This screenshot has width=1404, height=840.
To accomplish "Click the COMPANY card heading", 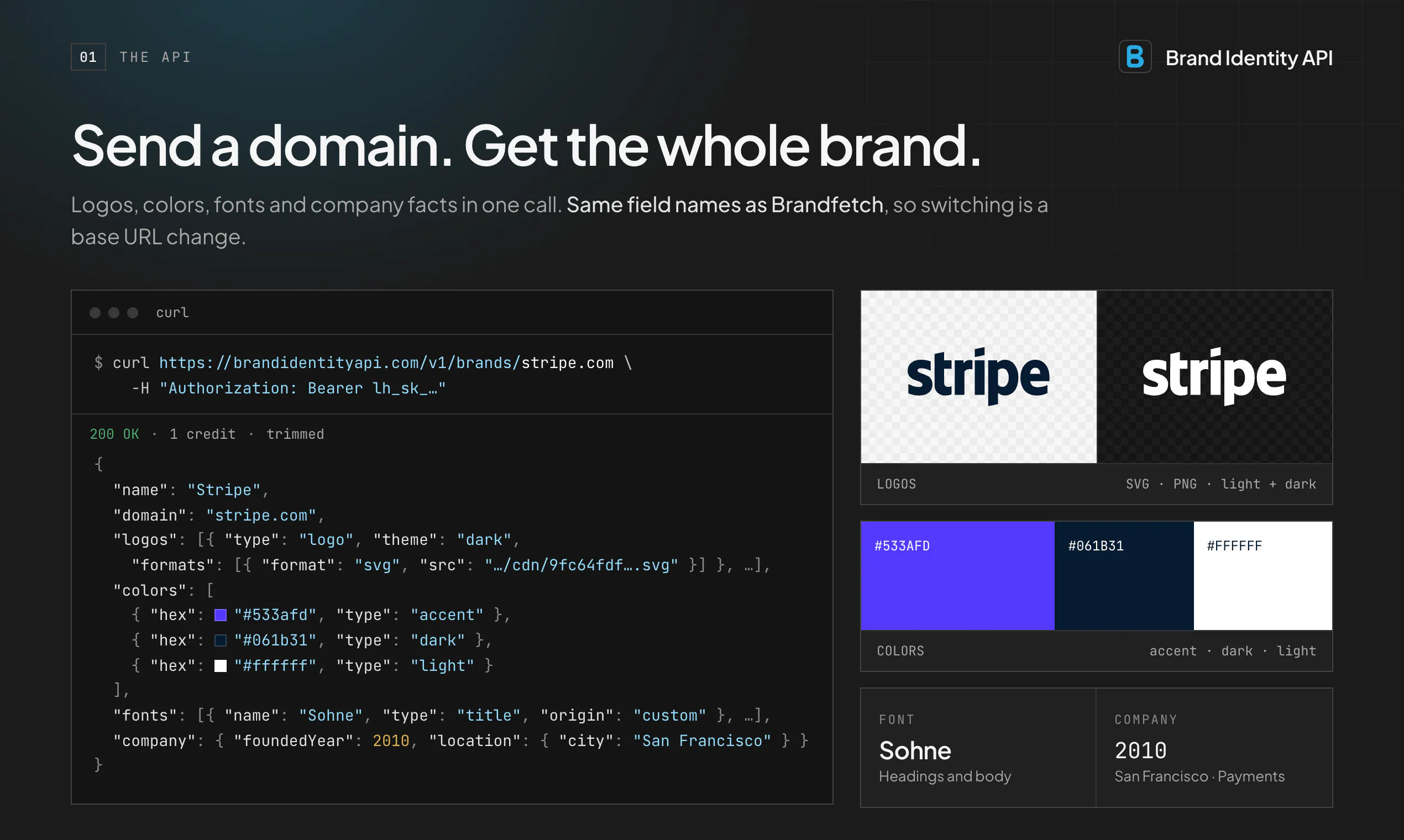I will (x=1146, y=720).
